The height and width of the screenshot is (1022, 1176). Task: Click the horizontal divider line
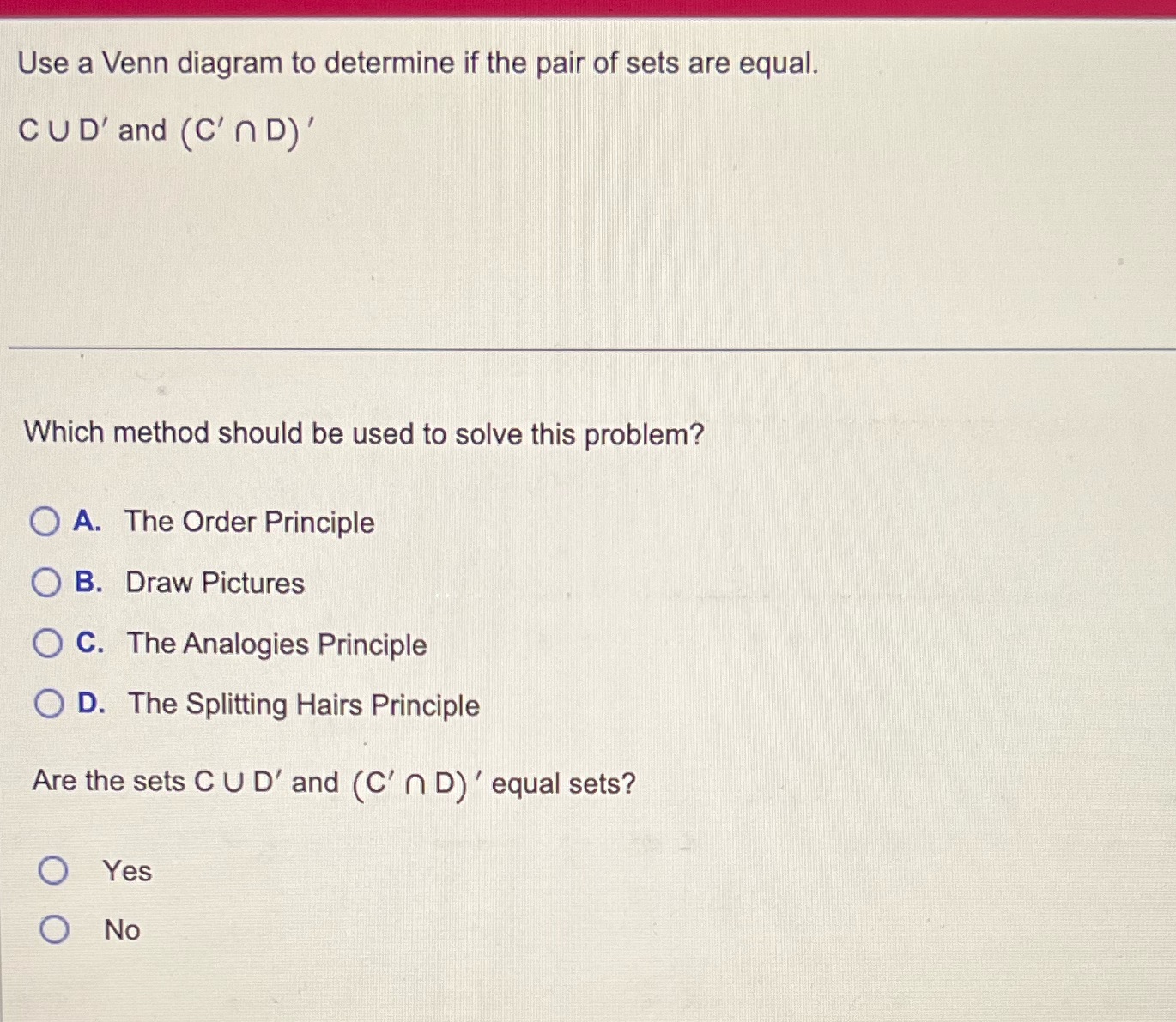(x=588, y=347)
